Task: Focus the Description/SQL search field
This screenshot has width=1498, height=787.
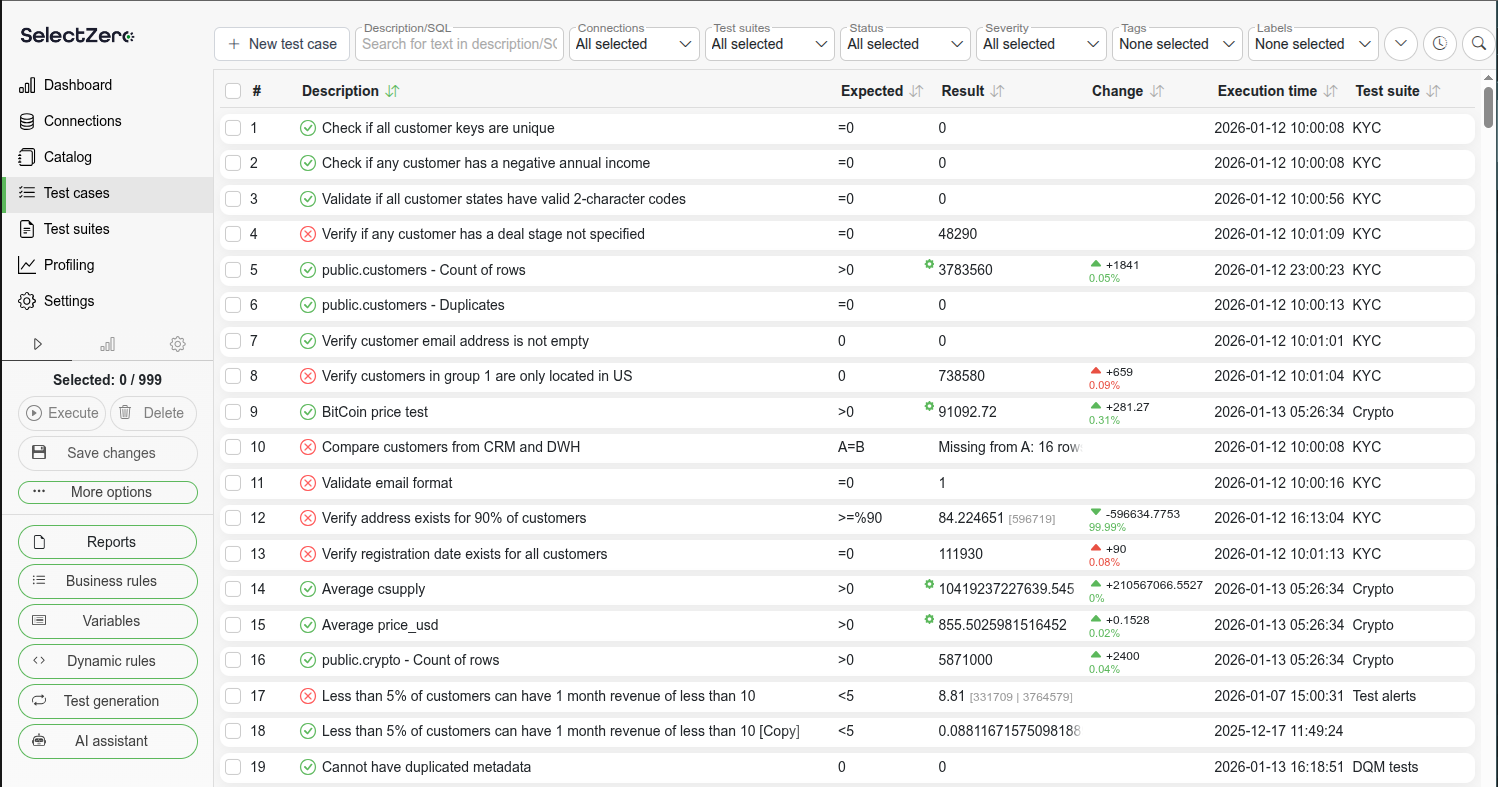Action: click(459, 44)
